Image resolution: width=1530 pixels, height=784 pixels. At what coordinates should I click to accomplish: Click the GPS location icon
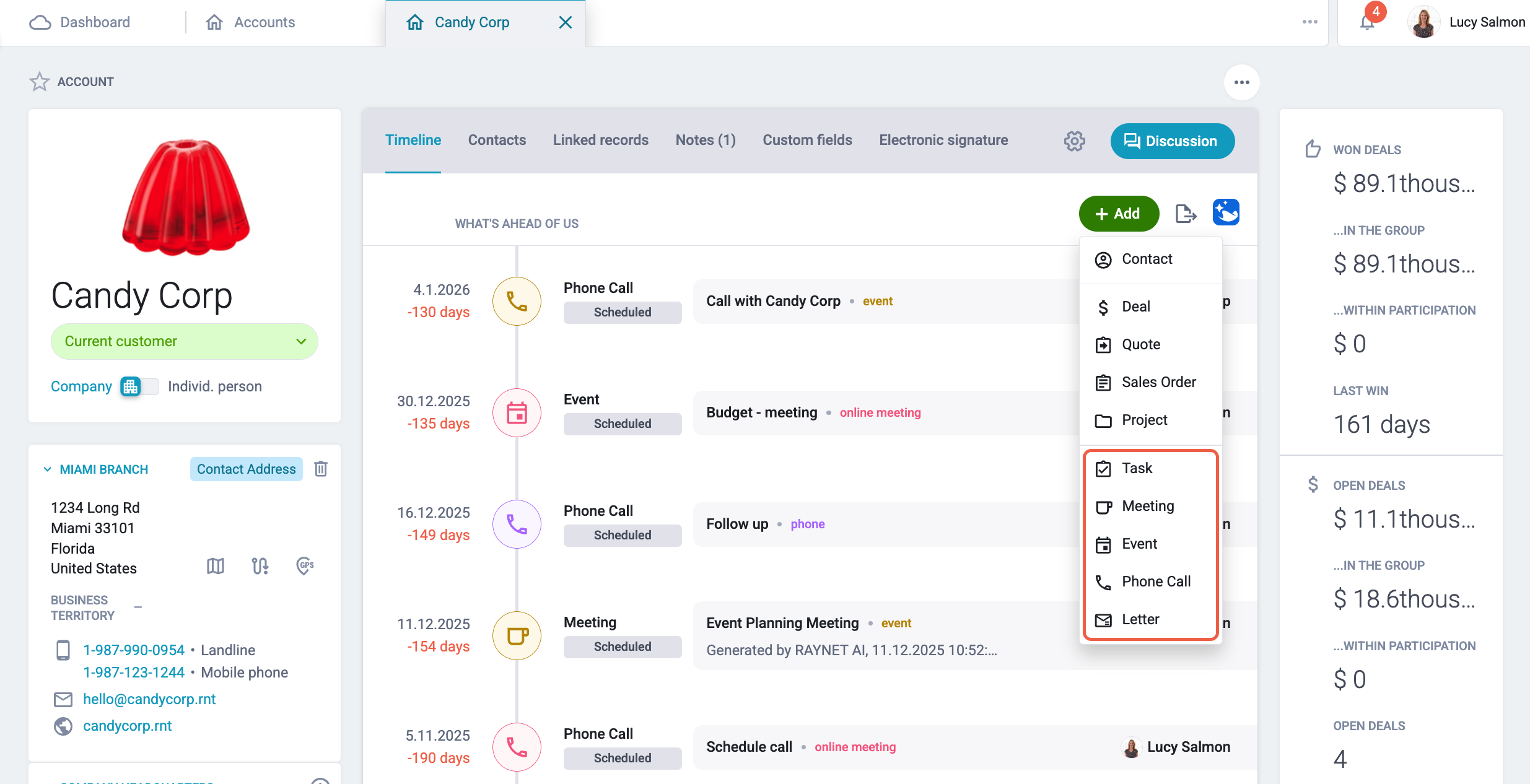(x=305, y=565)
